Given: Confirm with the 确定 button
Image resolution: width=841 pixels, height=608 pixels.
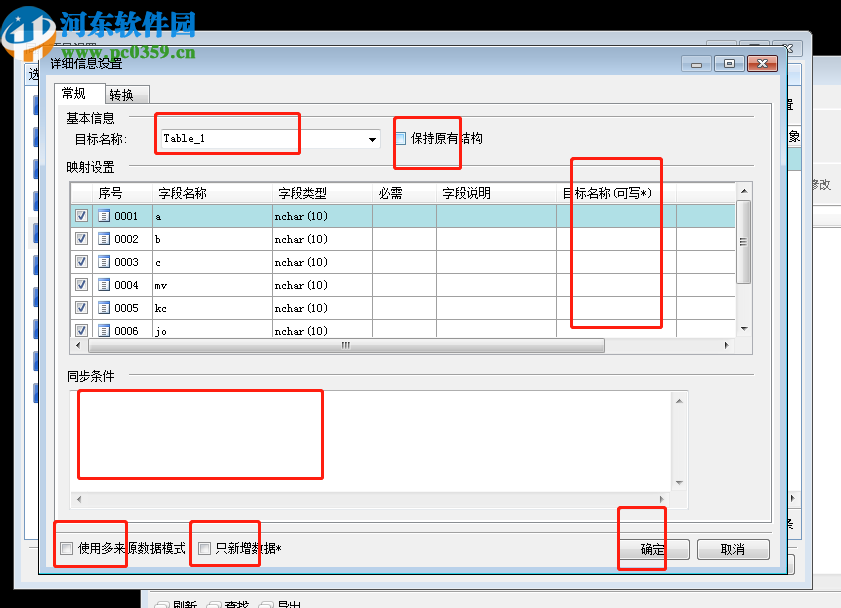Looking at the screenshot, I should point(654,550).
